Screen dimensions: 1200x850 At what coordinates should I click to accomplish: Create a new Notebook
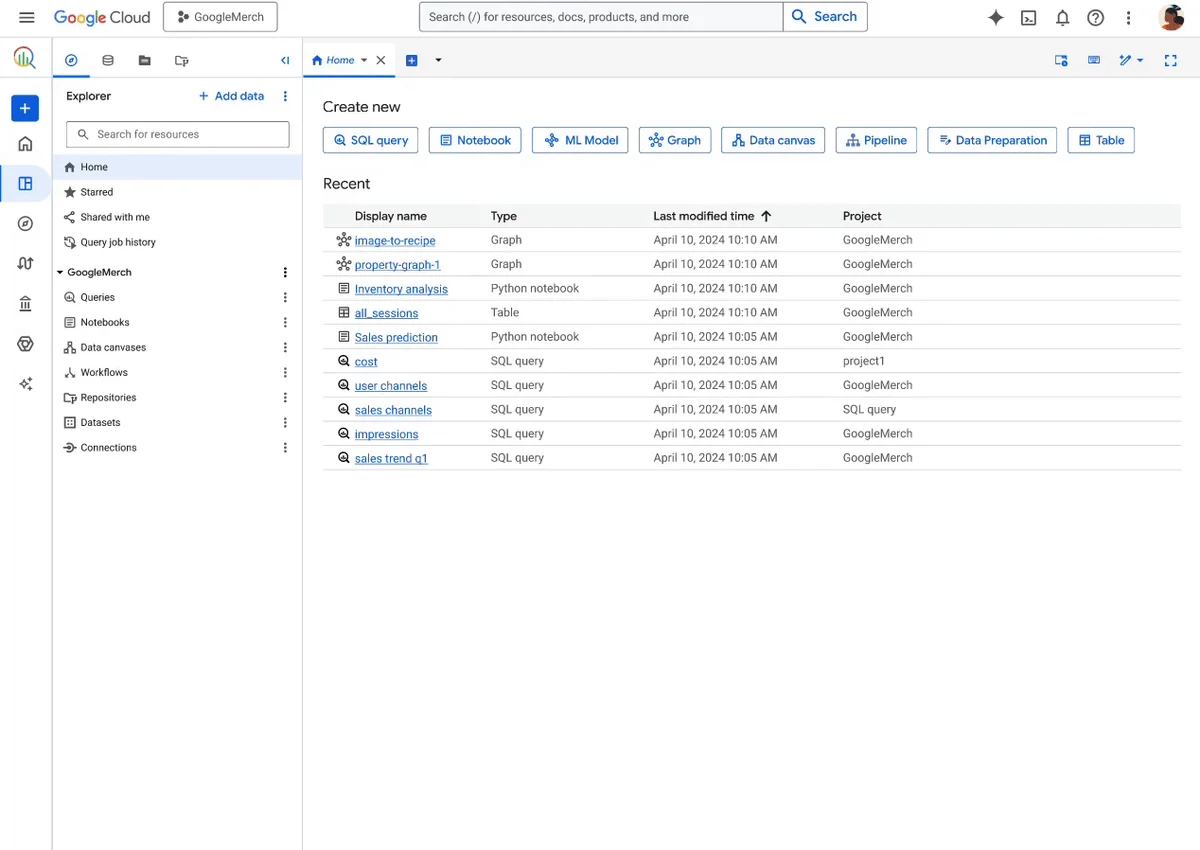(475, 140)
